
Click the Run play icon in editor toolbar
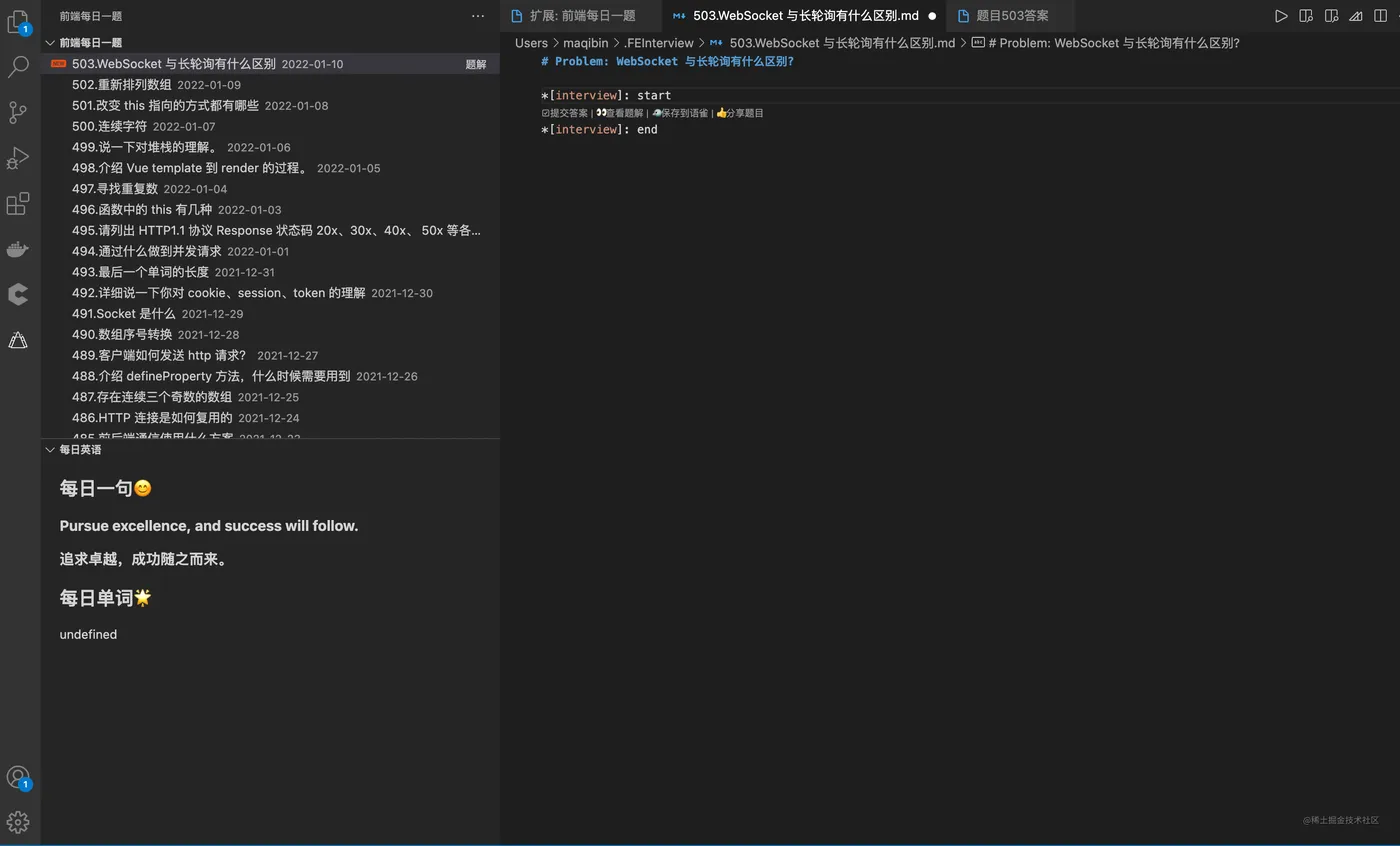(x=1280, y=16)
